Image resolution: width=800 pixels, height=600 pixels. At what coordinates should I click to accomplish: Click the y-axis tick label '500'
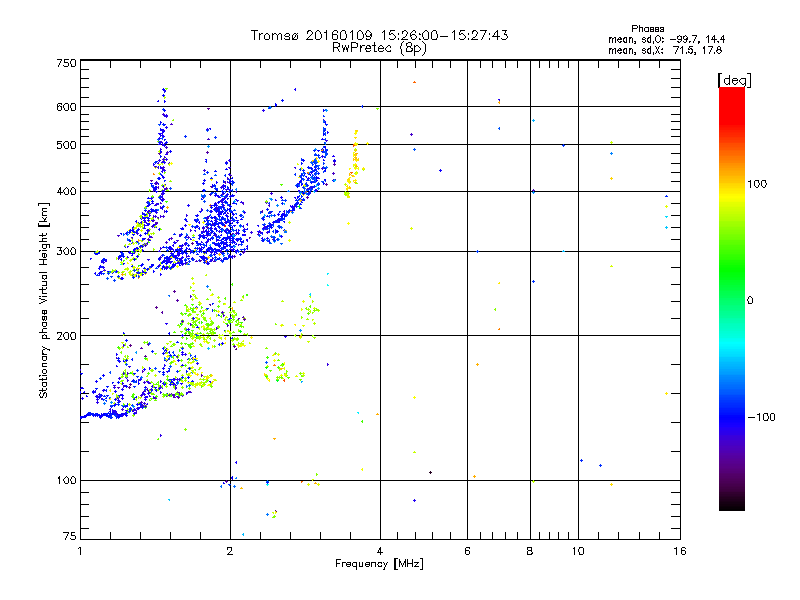67,145
